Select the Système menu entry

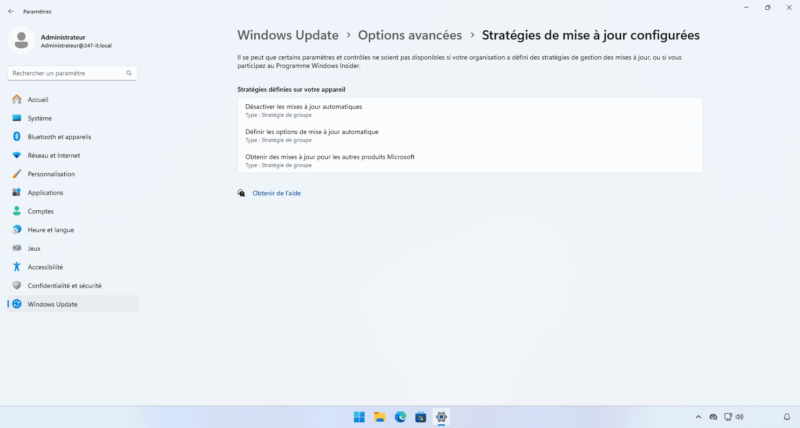[39, 118]
